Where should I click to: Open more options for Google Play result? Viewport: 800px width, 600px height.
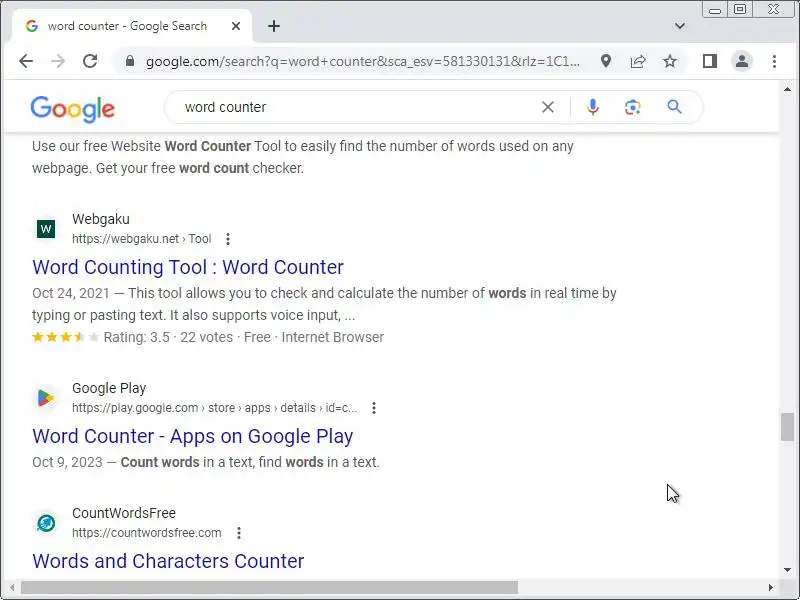pyautogui.click(x=374, y=408)
